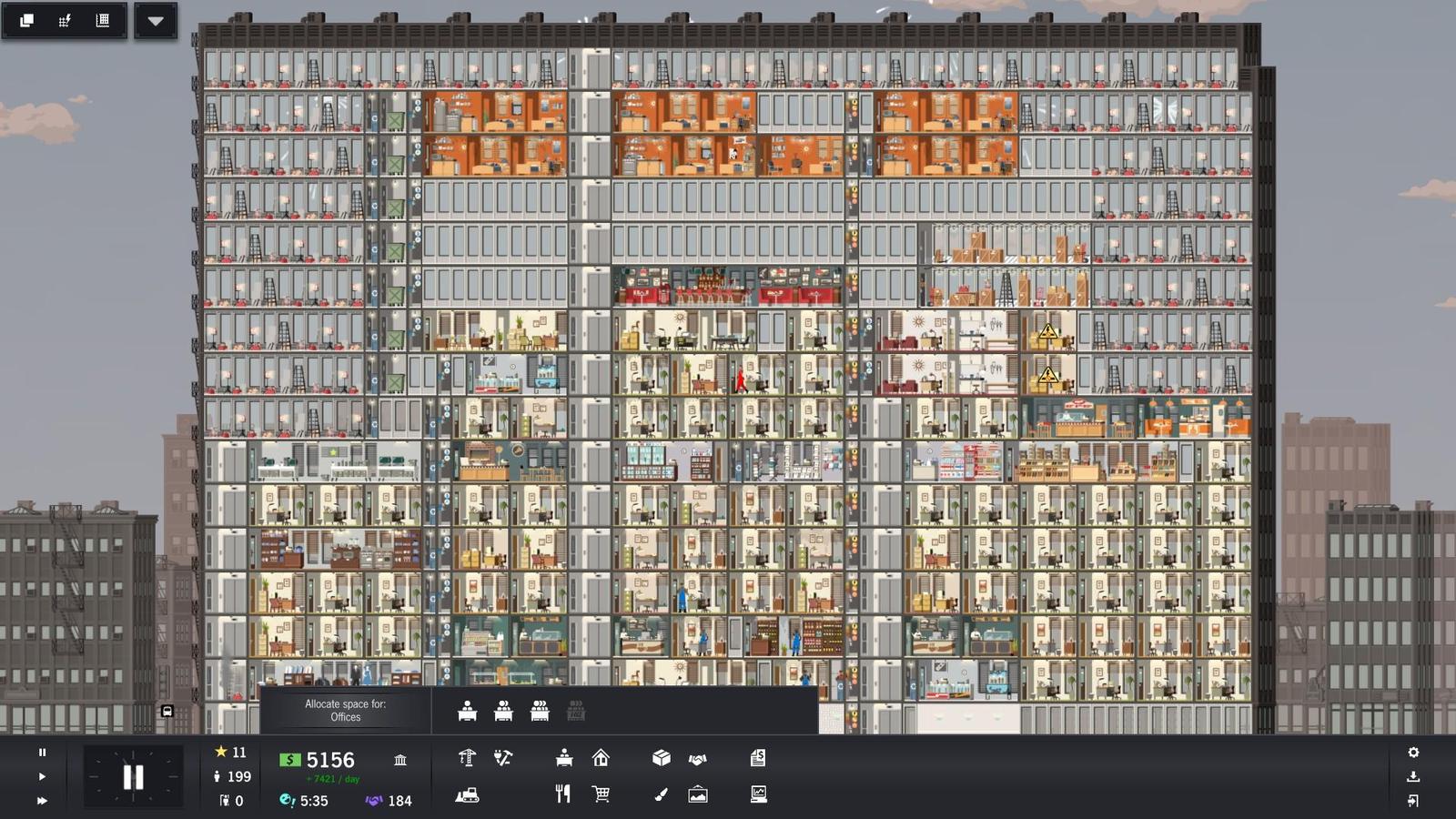Image resolution: width=1456 pixels, height=819 pixels.
Task: Open the bank loans icon
Action: point(400,760)
